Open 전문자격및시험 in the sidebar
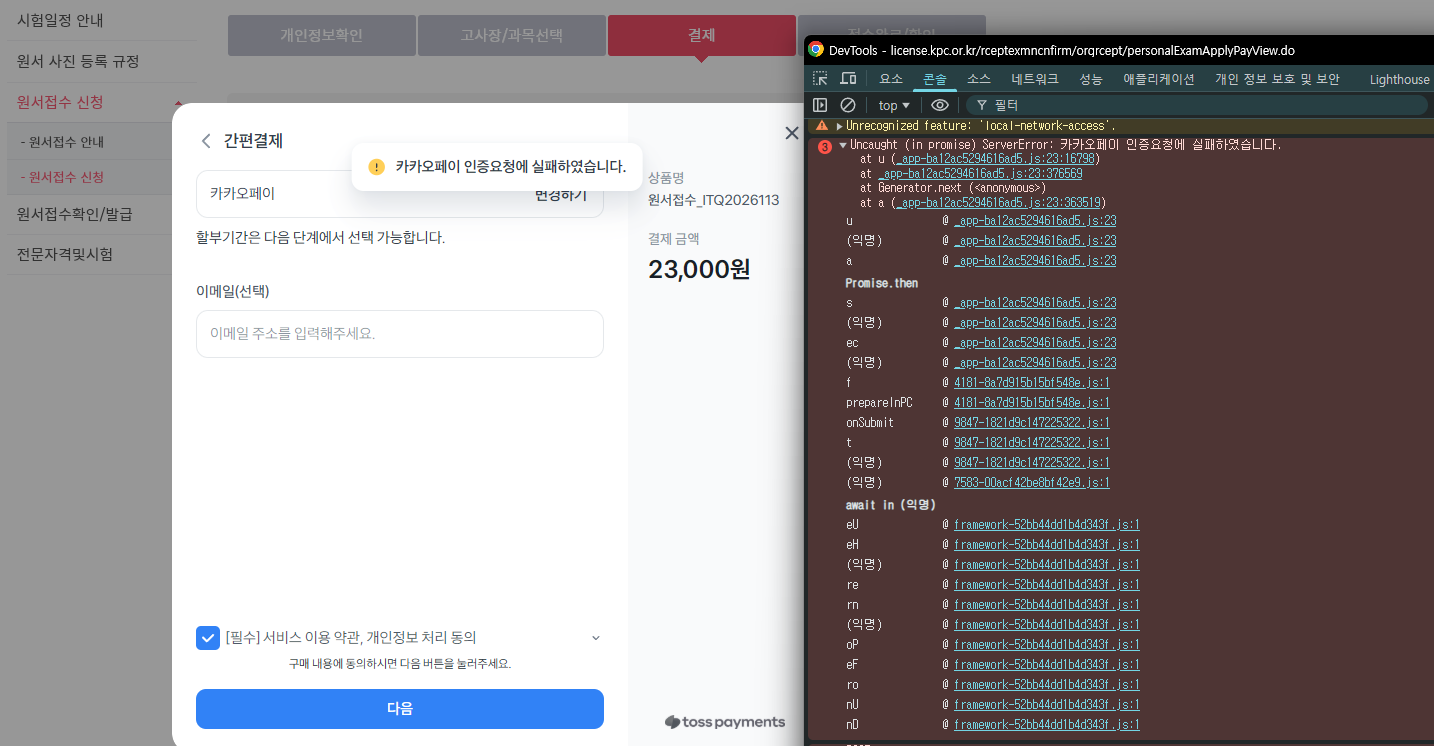The image size is (1434, 746). pos(65,254)
